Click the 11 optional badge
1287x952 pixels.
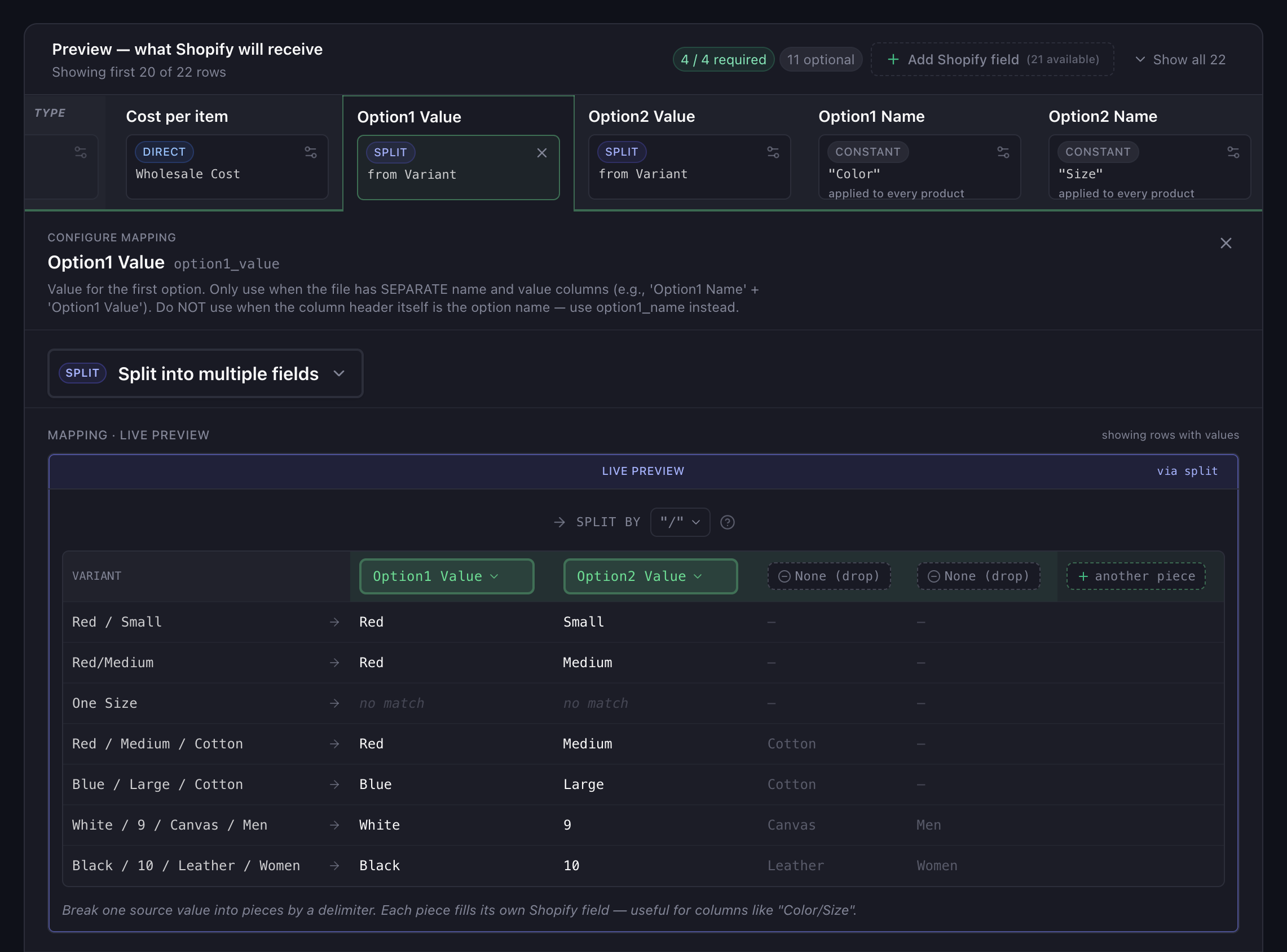(821, 59)
